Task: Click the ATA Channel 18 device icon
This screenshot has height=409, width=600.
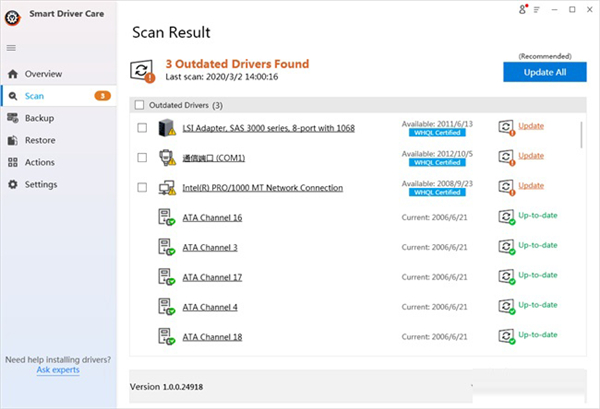Action: pyautogui.click(x=166, y=336)
